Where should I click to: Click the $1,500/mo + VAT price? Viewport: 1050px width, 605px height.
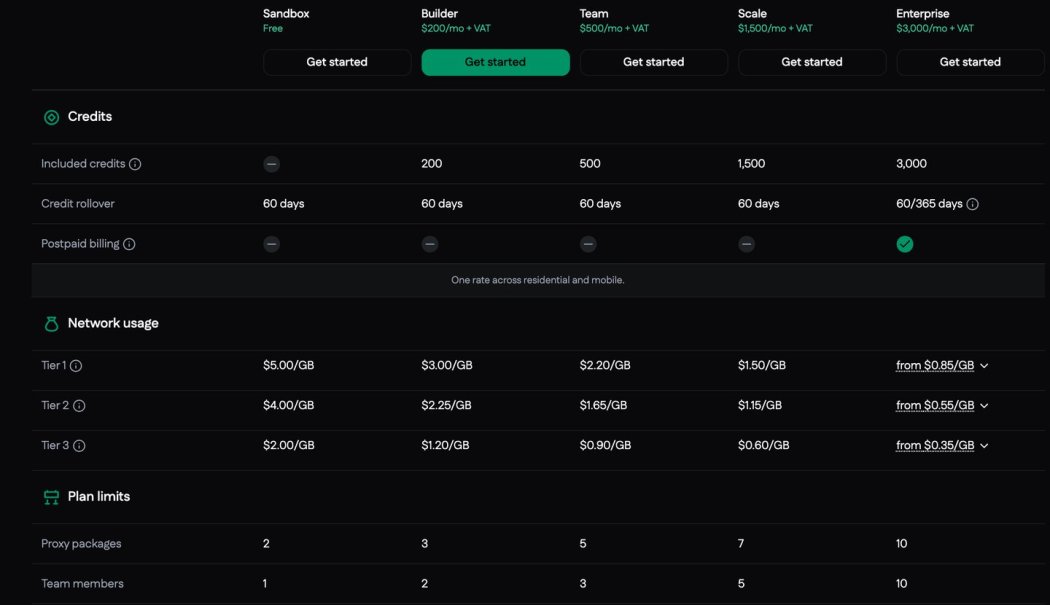[775, 29]
